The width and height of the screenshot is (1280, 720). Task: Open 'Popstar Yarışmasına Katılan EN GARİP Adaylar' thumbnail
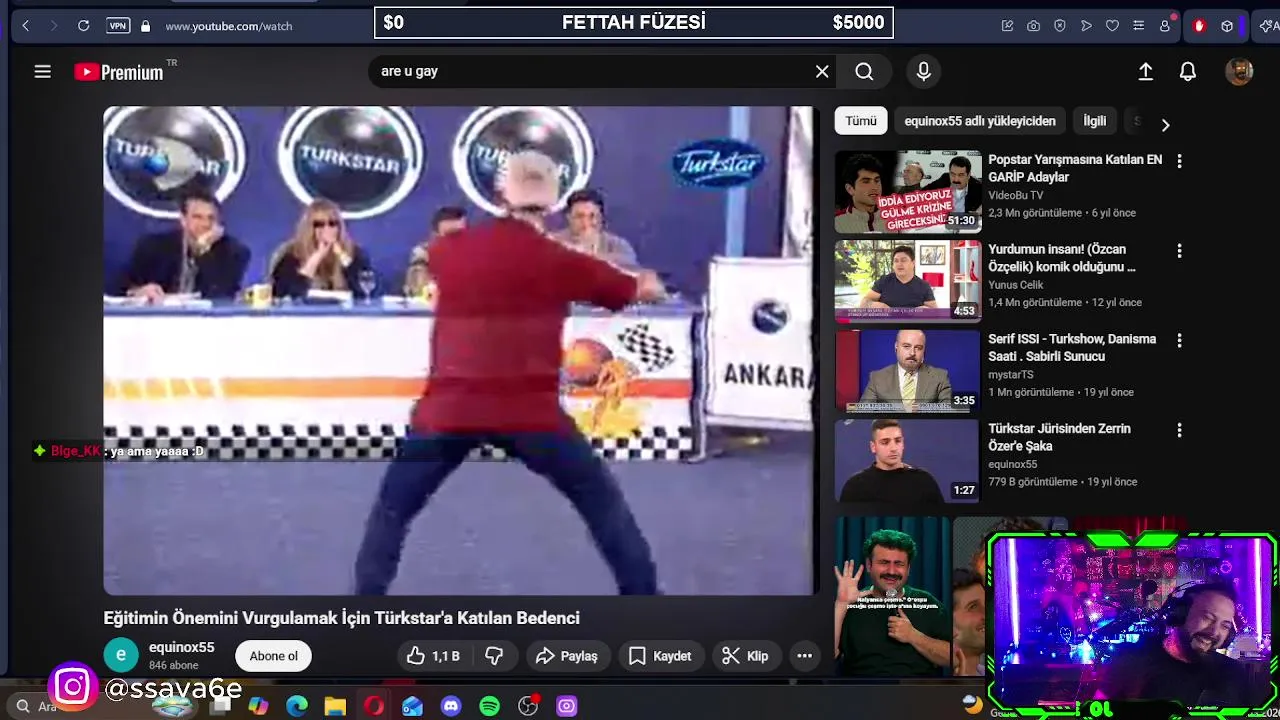tap(908, 191)
